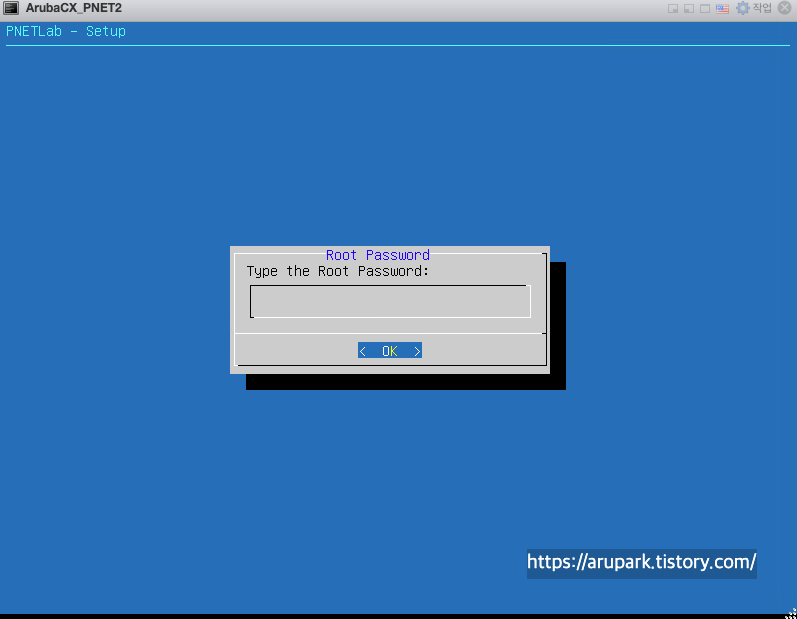Click the blue Root Password dialog title
The width and height of the screenshot is (797, 619).
[x=378, y=255]
